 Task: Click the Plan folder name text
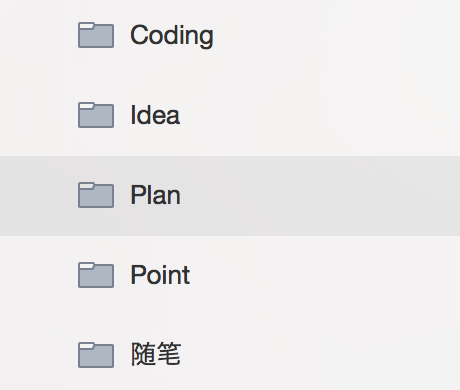[x=155, y=195]
